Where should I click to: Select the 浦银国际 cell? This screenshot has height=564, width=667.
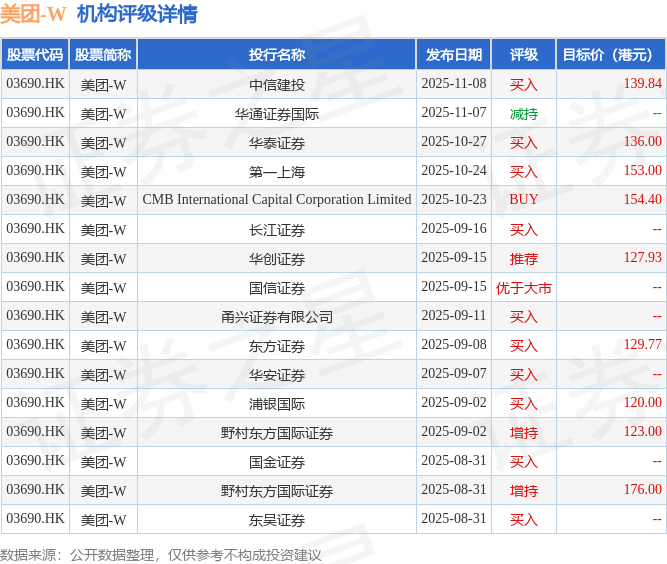[276, 404]
